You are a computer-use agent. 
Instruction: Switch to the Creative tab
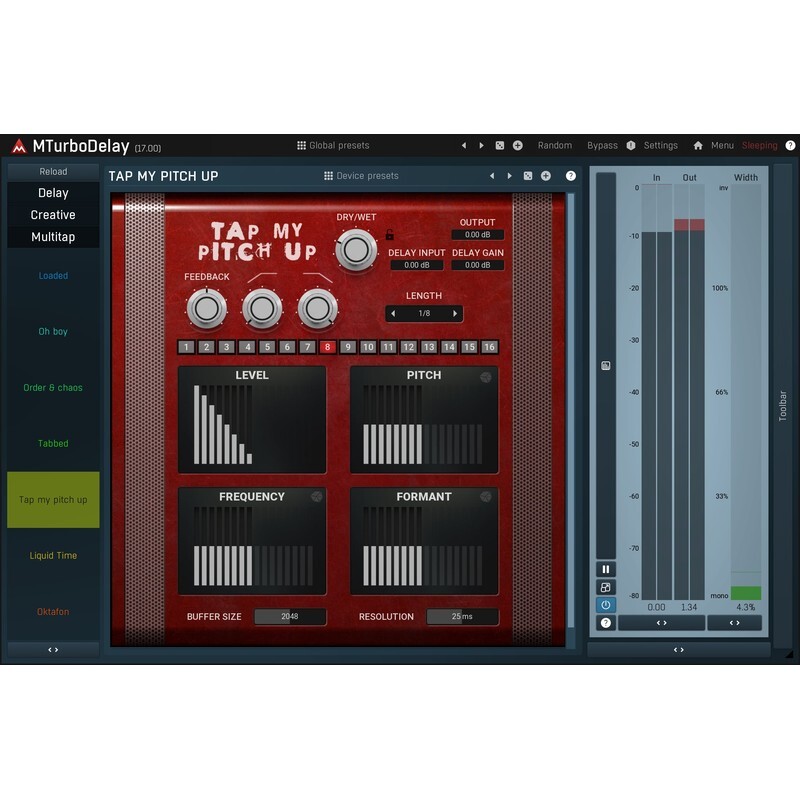click(53, 213)
